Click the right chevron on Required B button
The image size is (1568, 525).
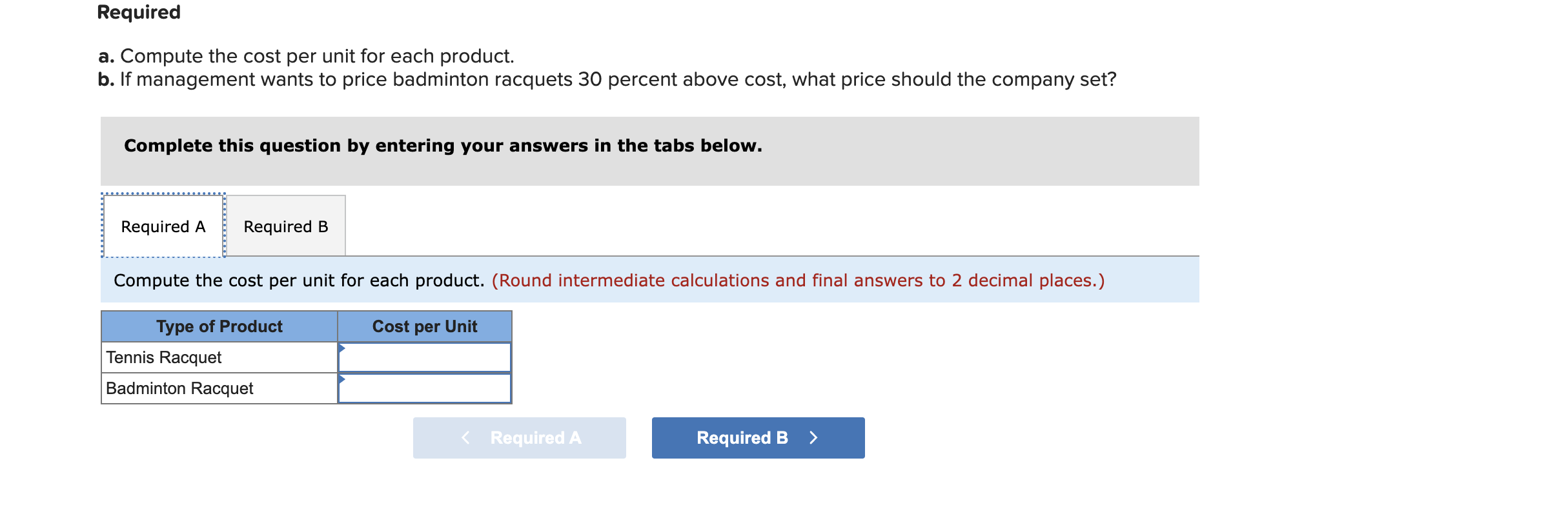[814, 438]
